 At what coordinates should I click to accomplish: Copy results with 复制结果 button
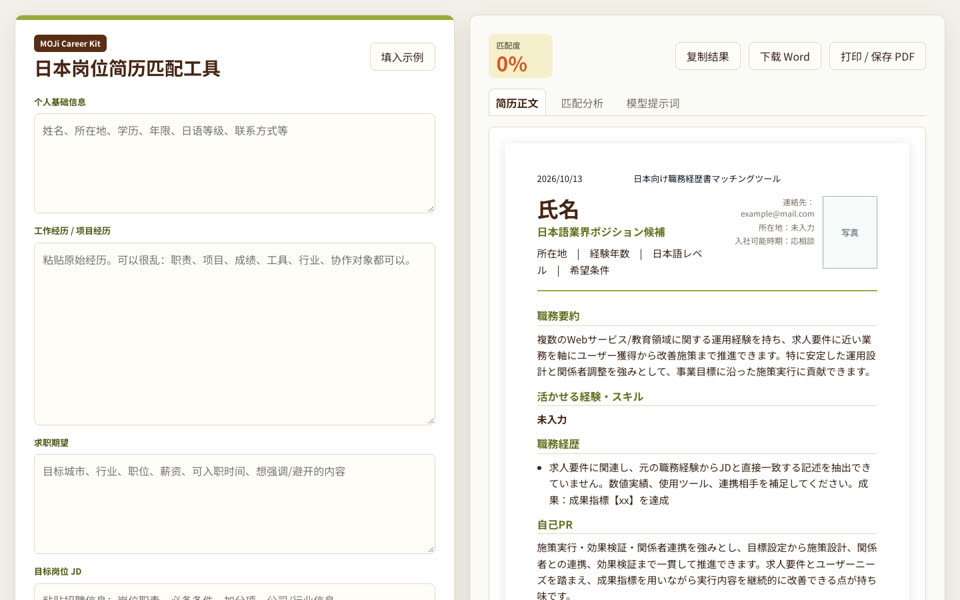point(707,56)
